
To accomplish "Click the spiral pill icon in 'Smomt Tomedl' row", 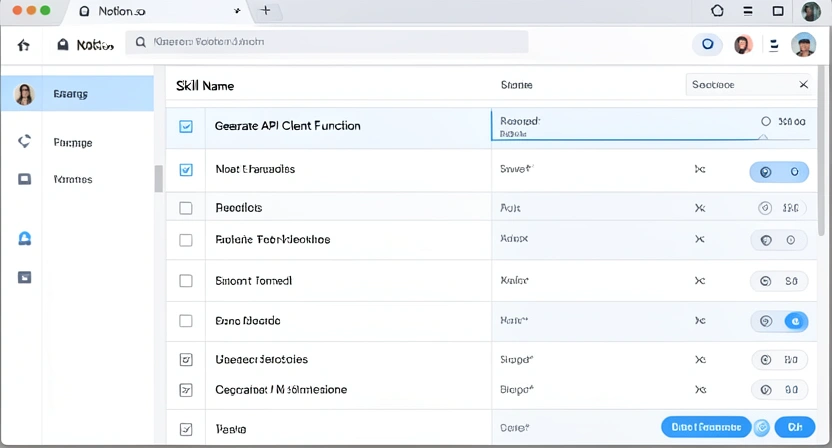I will (x=765, y=281).
